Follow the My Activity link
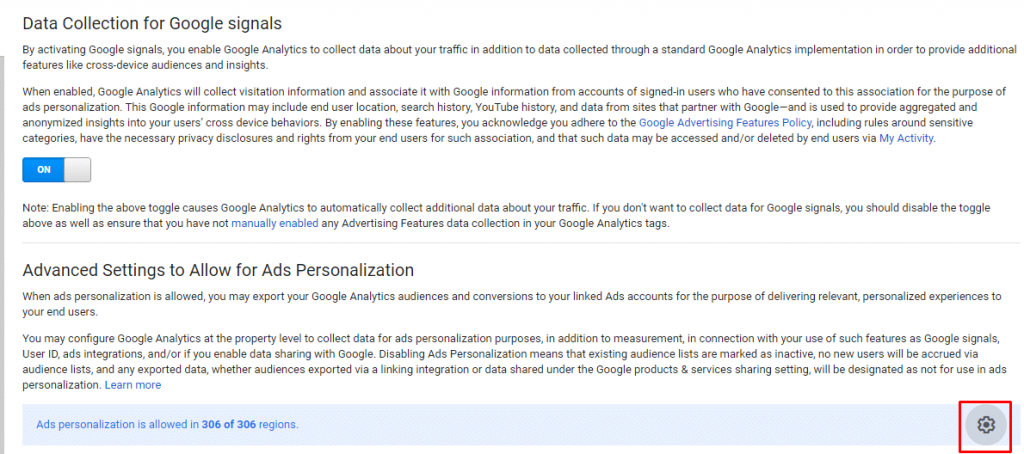This screenshot has width=1024, height=454. click(x=906, y=139)
